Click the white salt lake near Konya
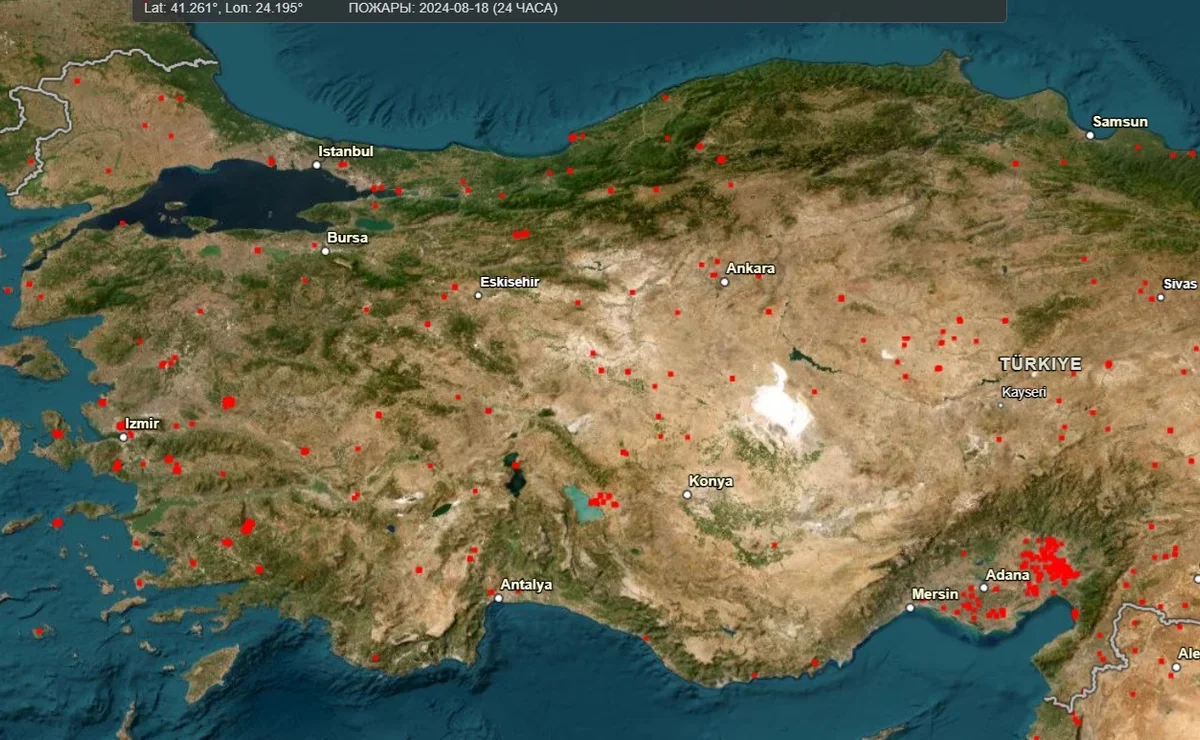 tap(780, 400)
